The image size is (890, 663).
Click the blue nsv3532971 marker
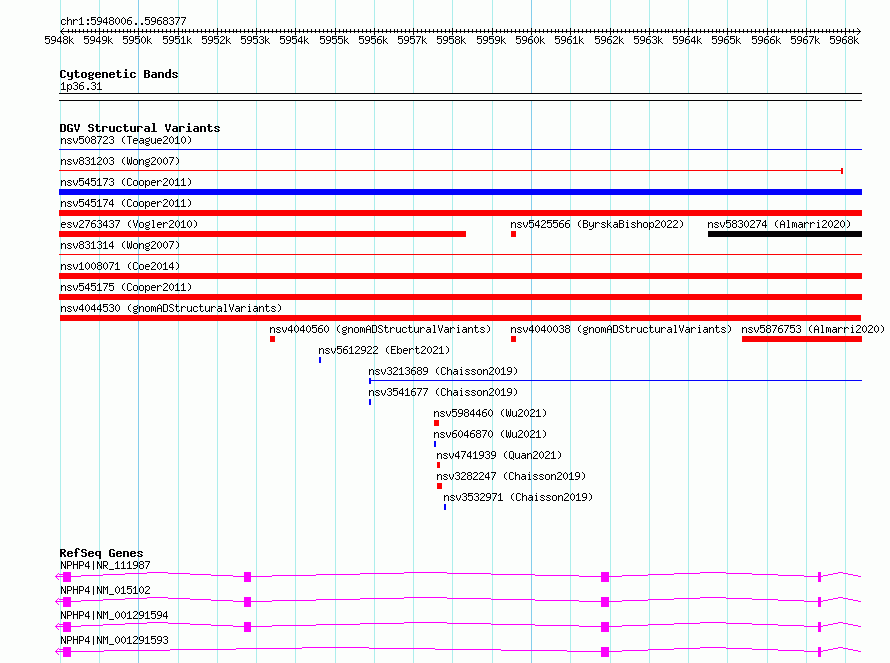[445, 507]
